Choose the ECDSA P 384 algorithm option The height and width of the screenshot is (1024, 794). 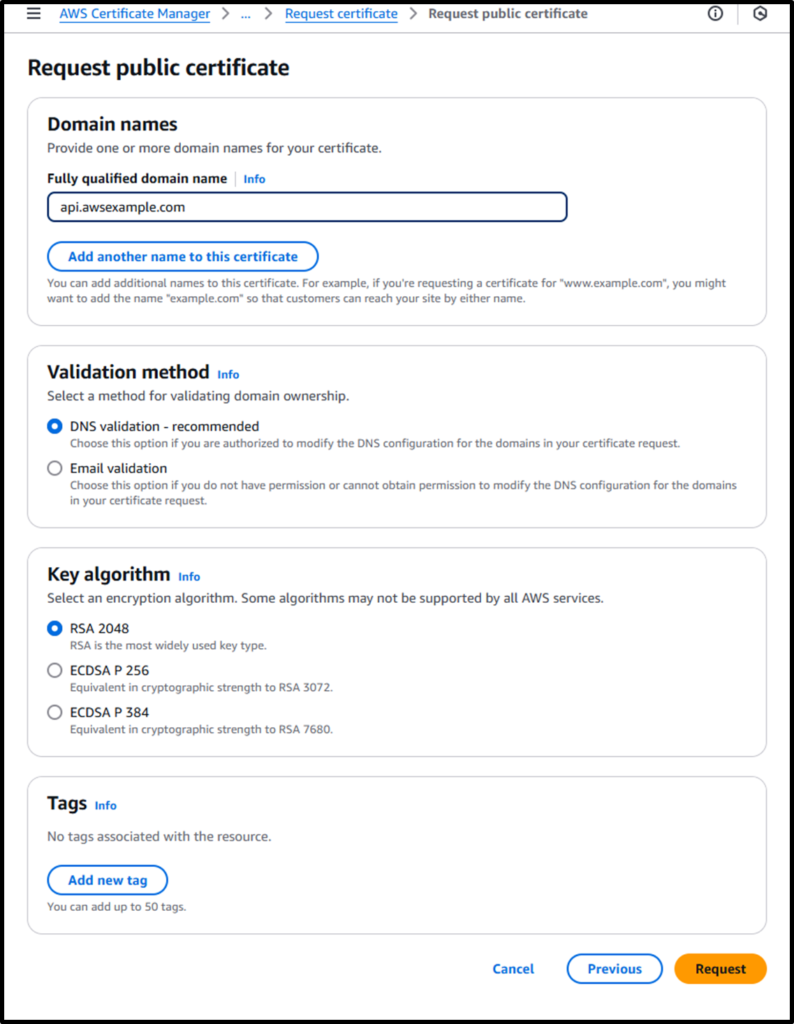point(54,712)
